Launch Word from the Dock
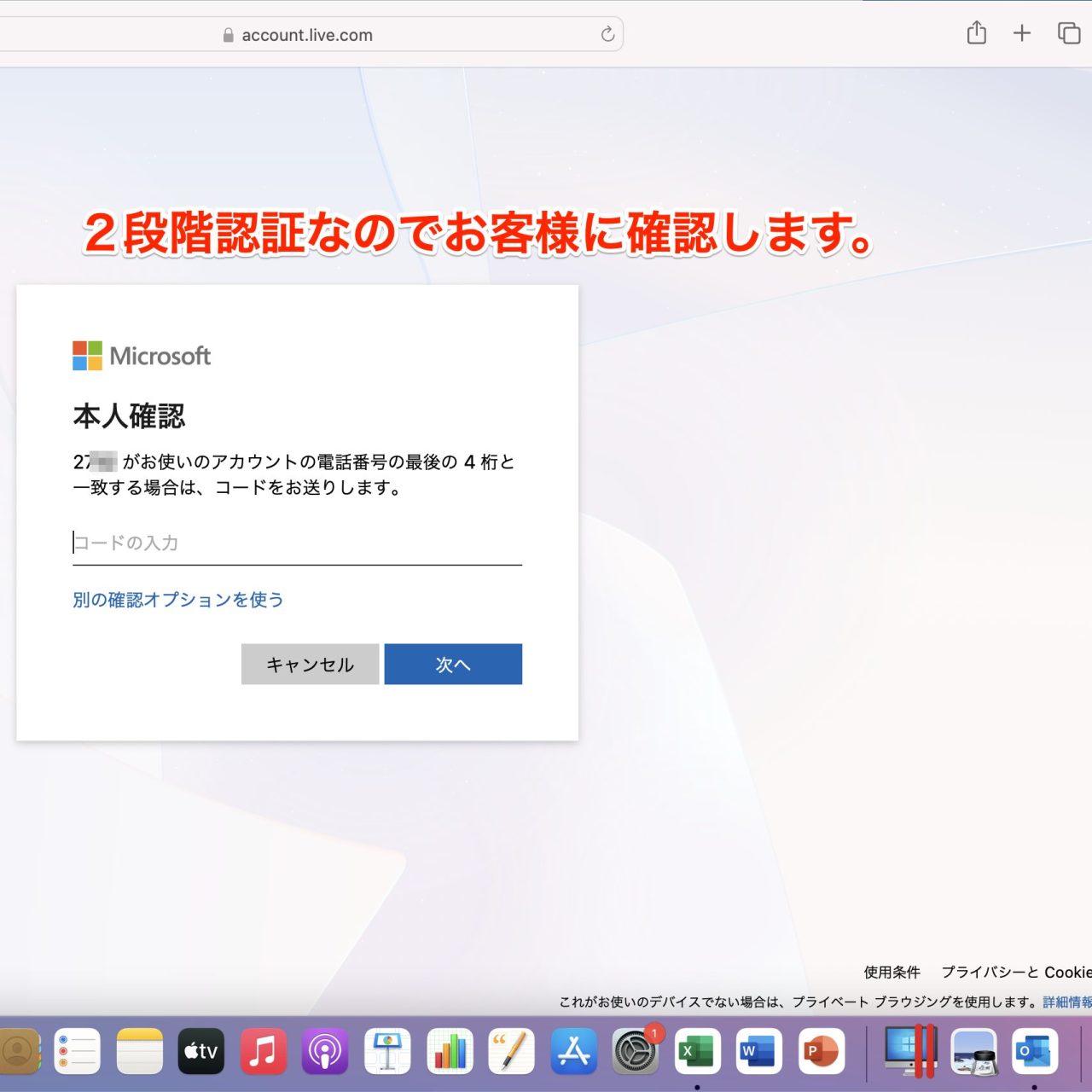The width and height of the screenshot is (1092, 1092). click(x=759, y=1051)
